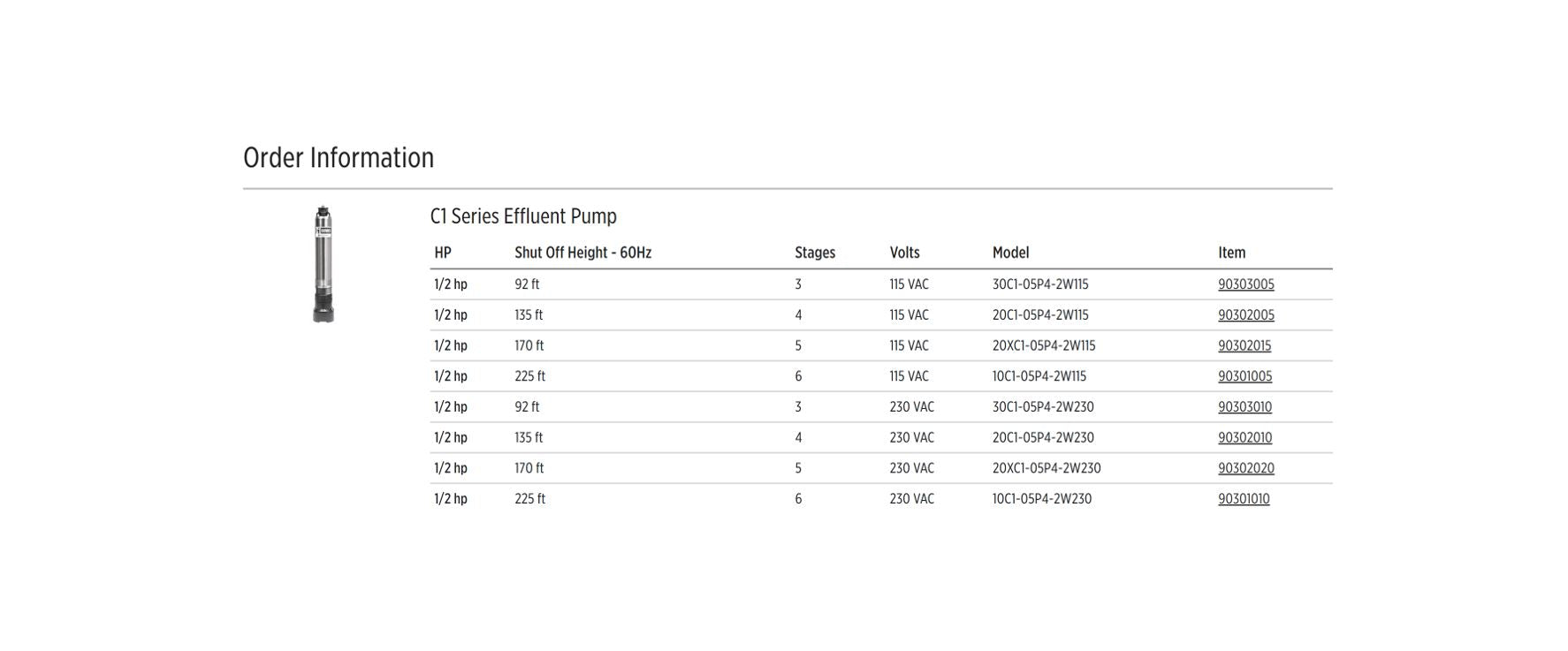Open item link 90302010

(1245, 437)
